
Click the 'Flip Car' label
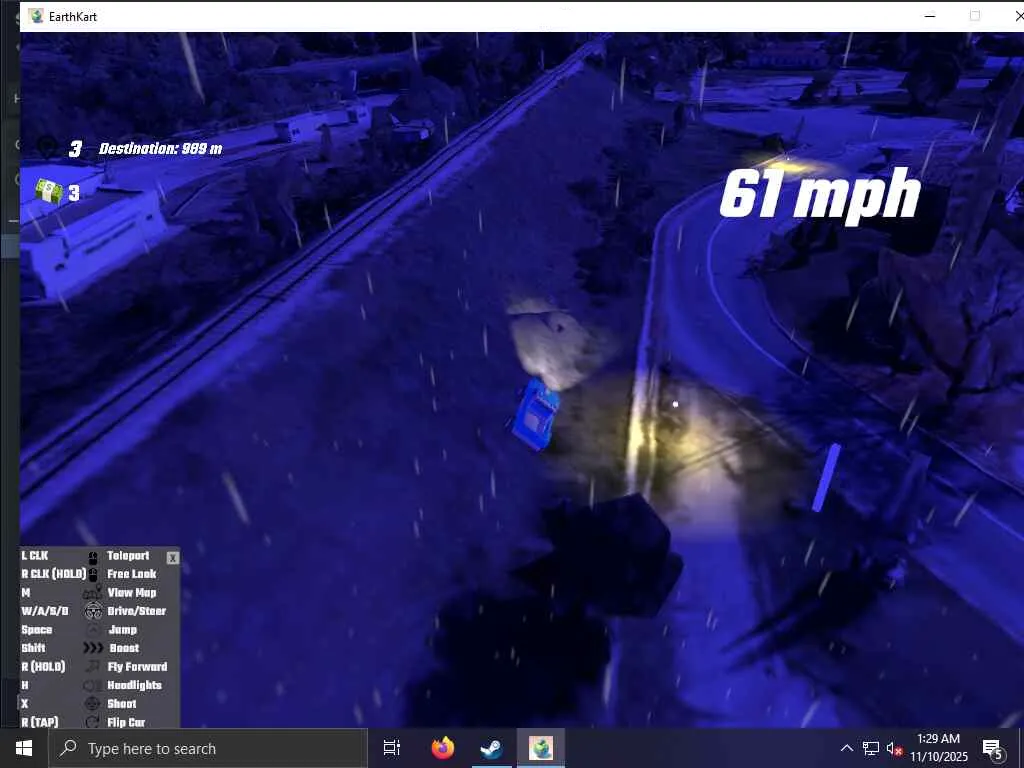(126, 722)
